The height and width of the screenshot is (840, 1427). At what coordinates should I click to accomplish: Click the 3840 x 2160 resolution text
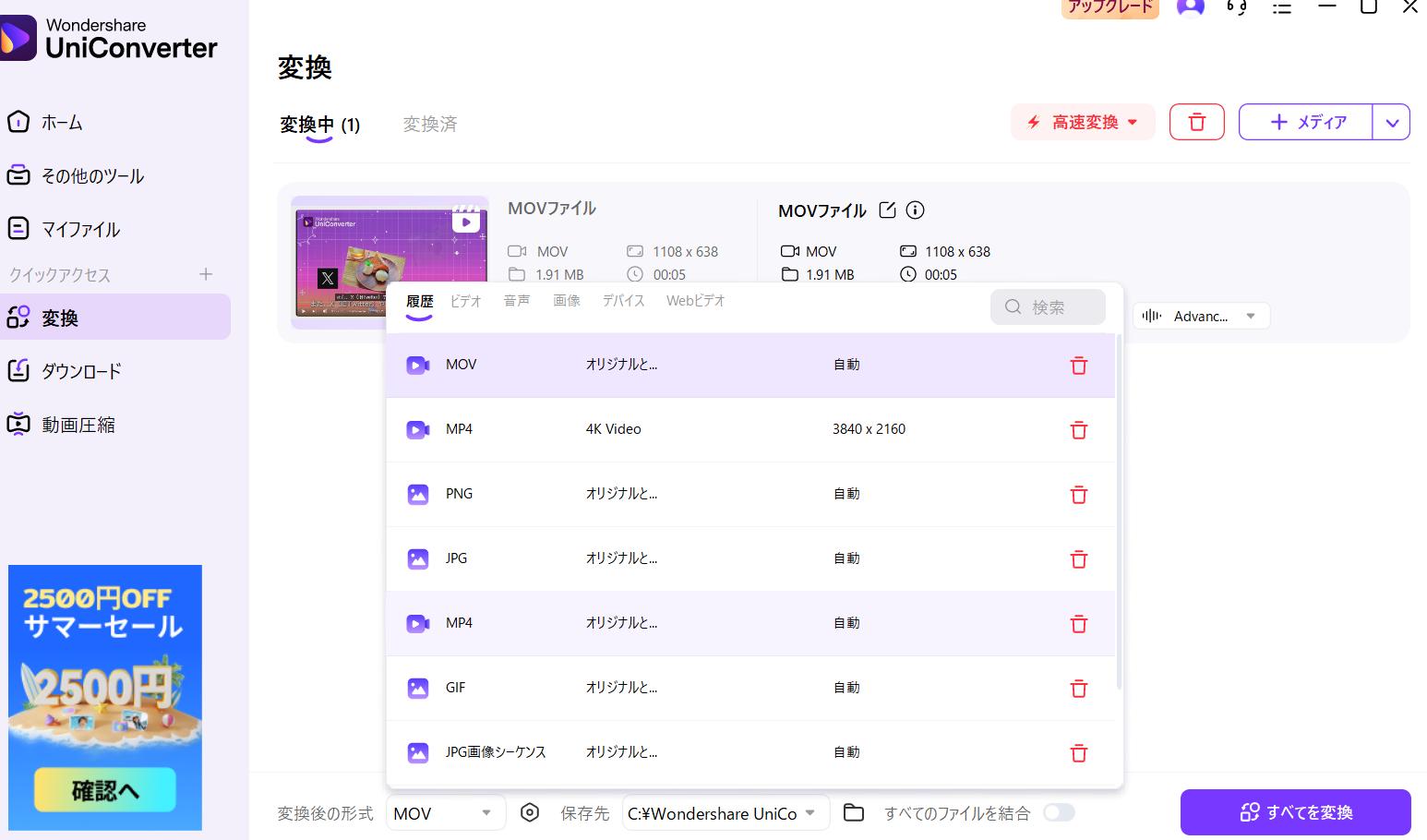[x=869, y=429]
